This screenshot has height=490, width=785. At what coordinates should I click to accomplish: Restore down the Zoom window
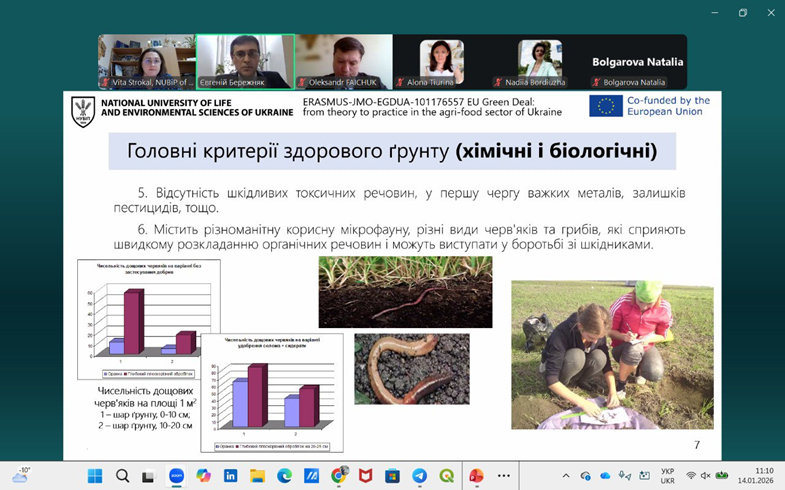tap(743, 13)
